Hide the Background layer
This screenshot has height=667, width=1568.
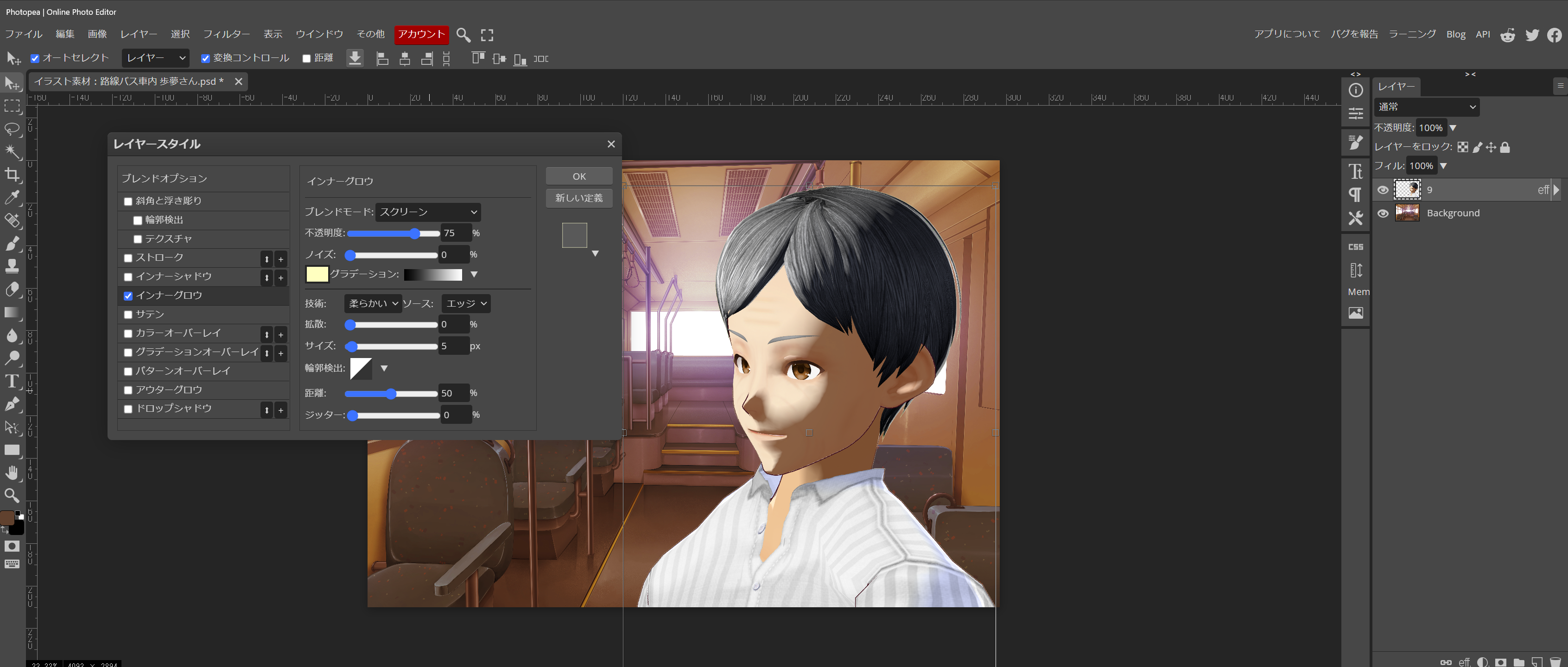tap(1383, 213)
